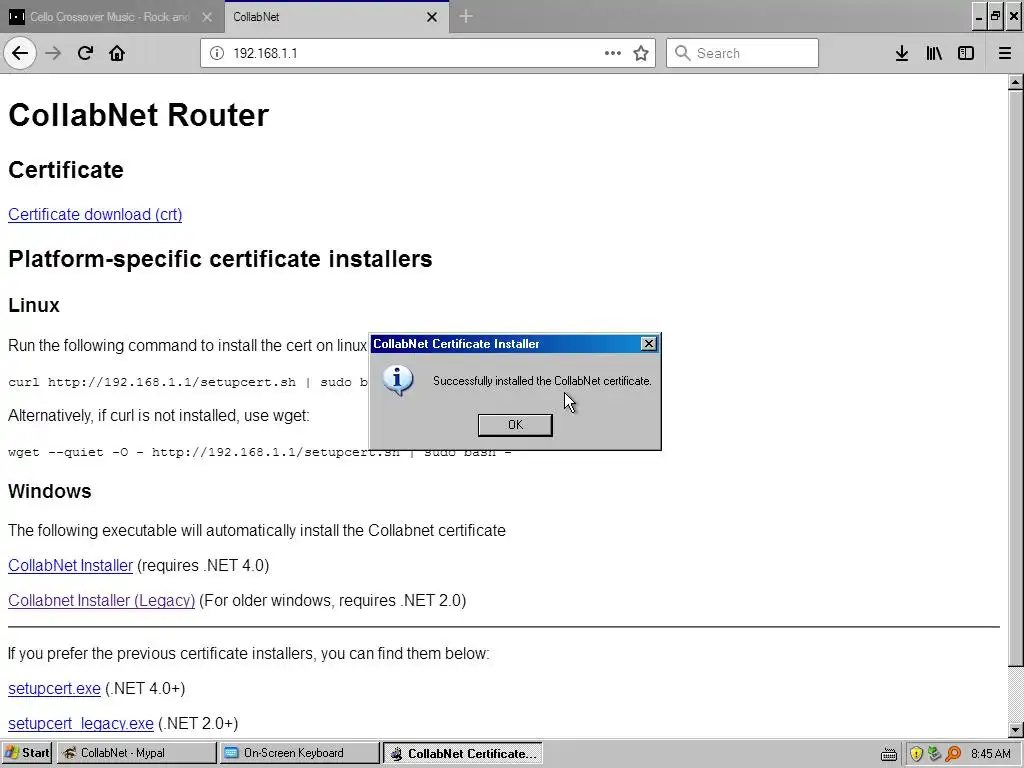Close the CollabNet tab
Image resolution: width=1024 pixels, height=768 pixels.
[x=432, y=17]
